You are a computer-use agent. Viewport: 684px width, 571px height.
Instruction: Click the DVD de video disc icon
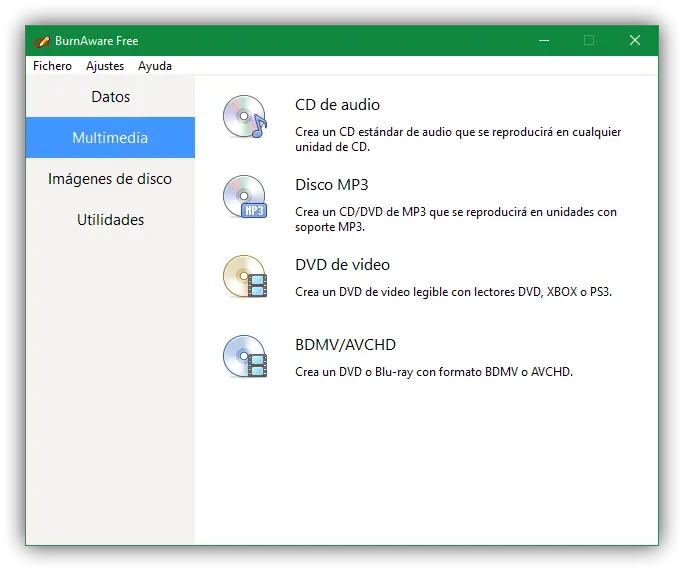click(245, 277)
